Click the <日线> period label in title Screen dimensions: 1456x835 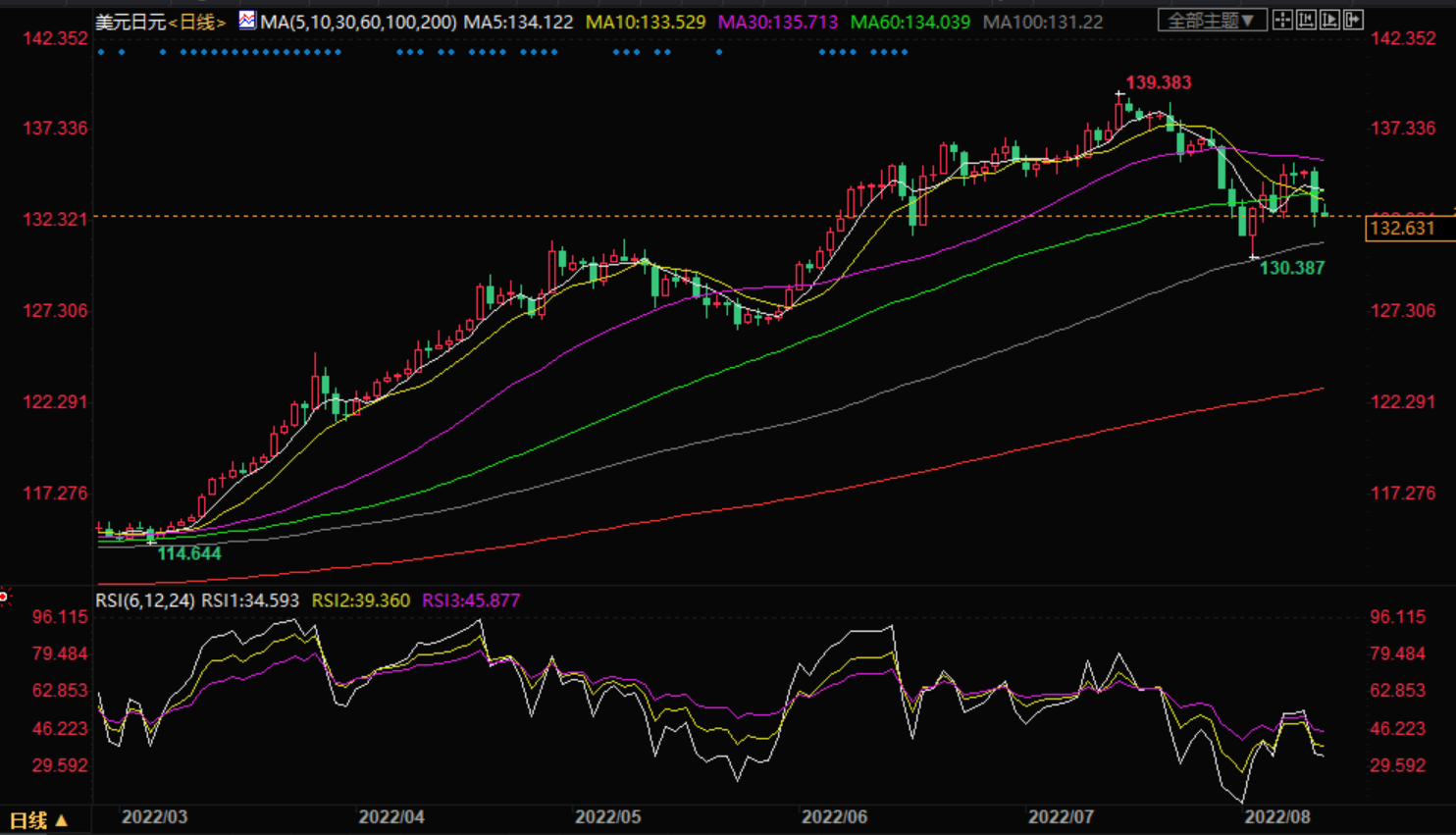click(197, 22)
